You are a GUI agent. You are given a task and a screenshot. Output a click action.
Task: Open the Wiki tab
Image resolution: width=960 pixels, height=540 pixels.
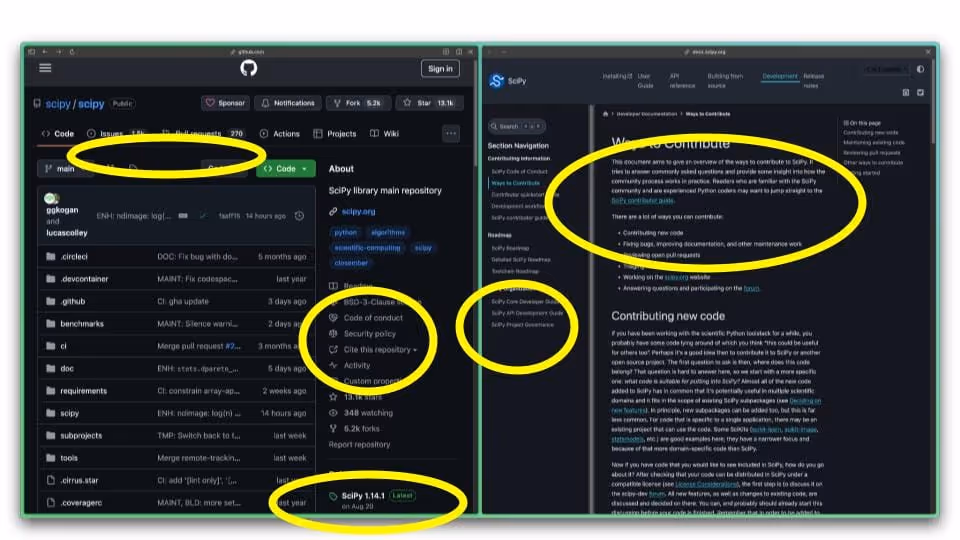384,133
